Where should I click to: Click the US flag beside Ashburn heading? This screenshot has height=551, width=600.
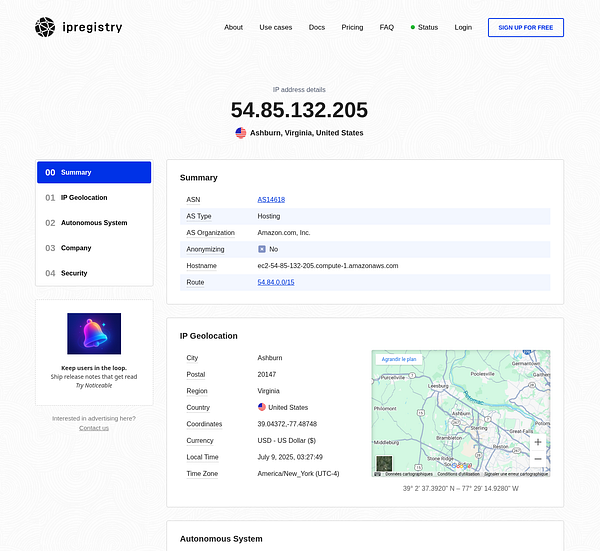click(x=241, y=133)
